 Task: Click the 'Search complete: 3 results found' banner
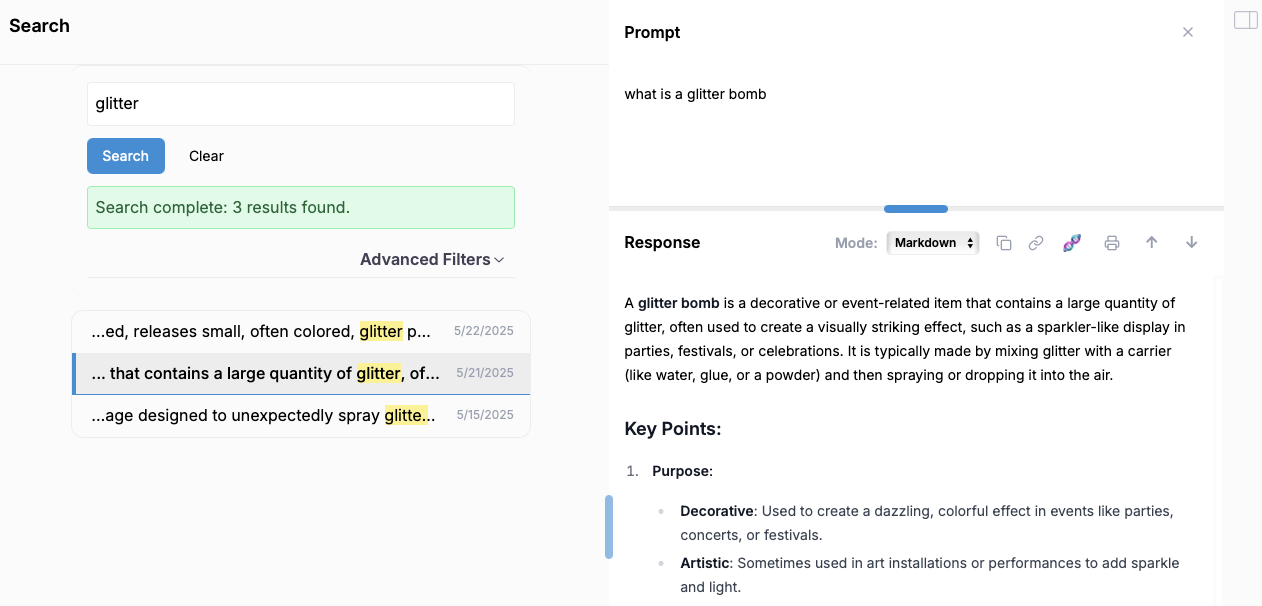tap(300, 208)
